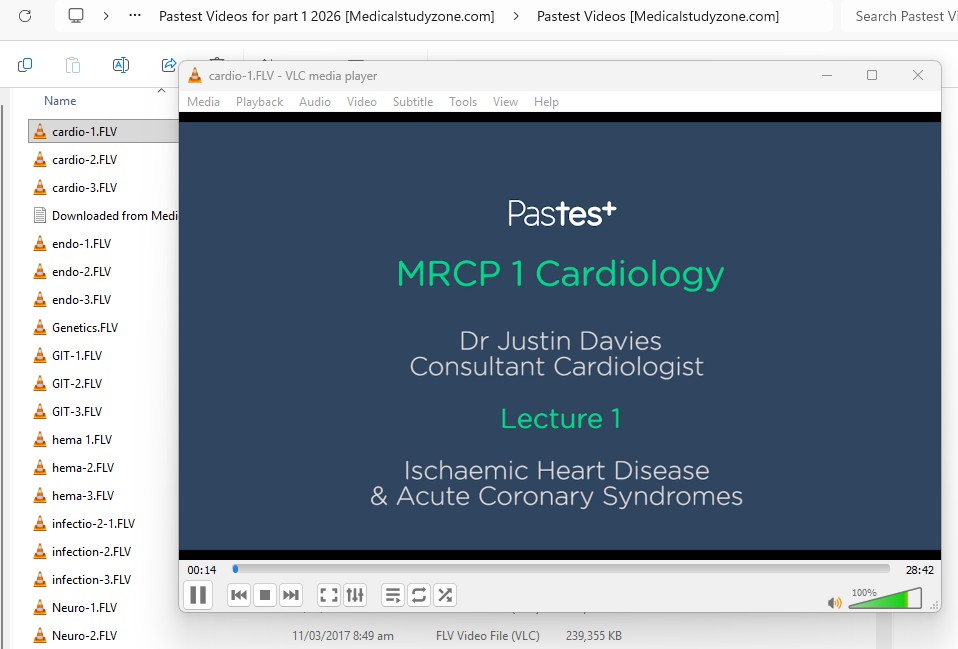Click the Copy icon in Explorer toolbar
Viewport: 958px width, 649px height.
tap(25, 65)
